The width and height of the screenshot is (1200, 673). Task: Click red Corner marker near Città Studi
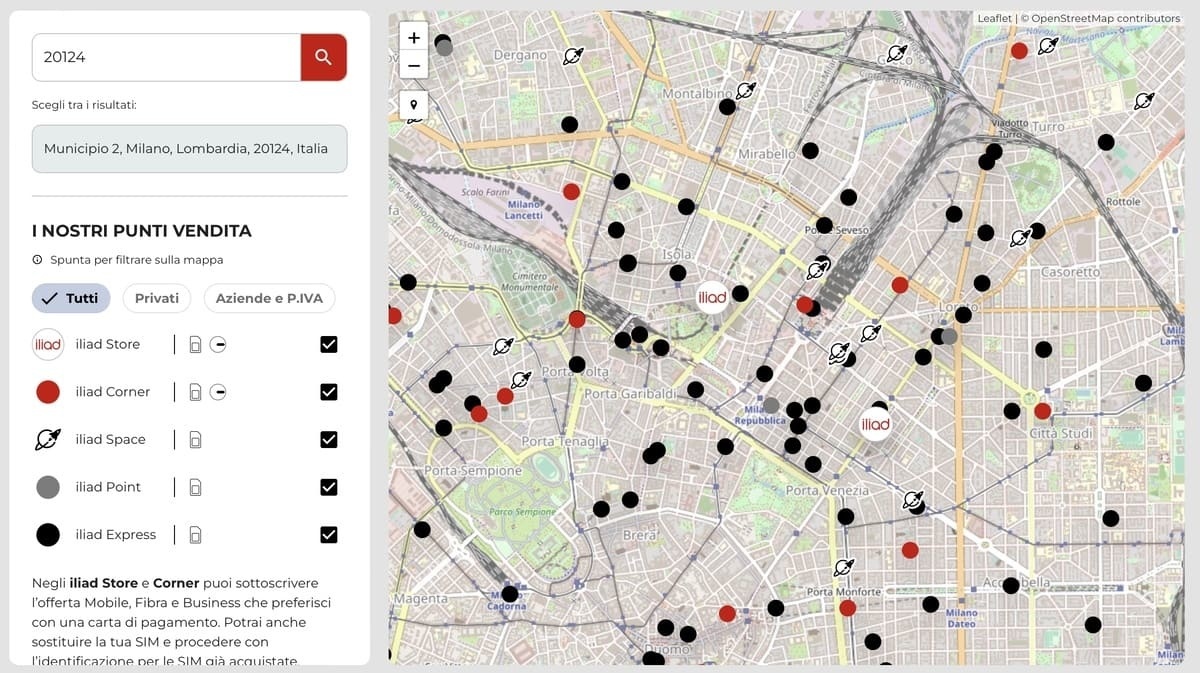coord(1042,411)
